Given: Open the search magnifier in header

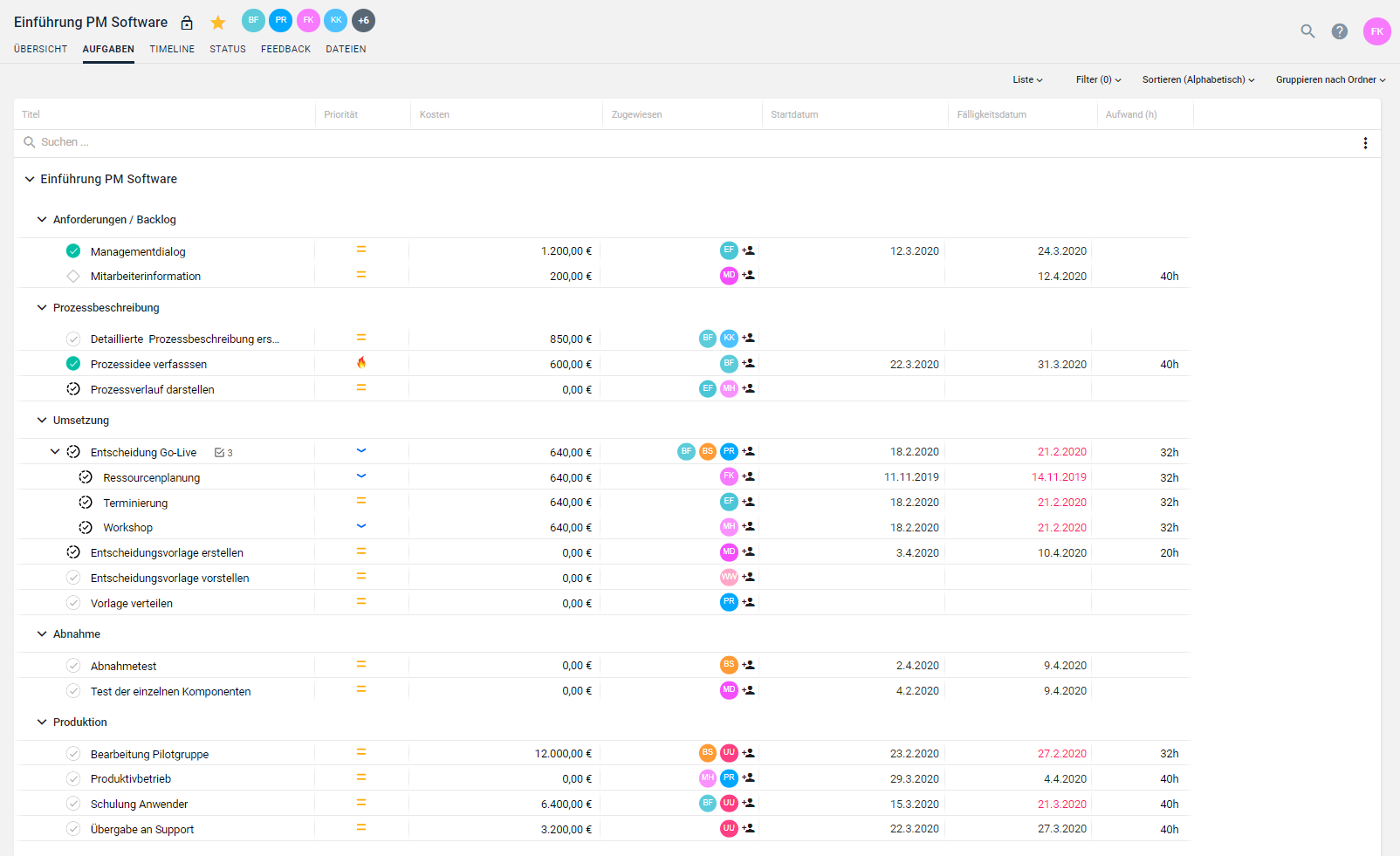Looking at the screenshot, I should (1307, 31).
